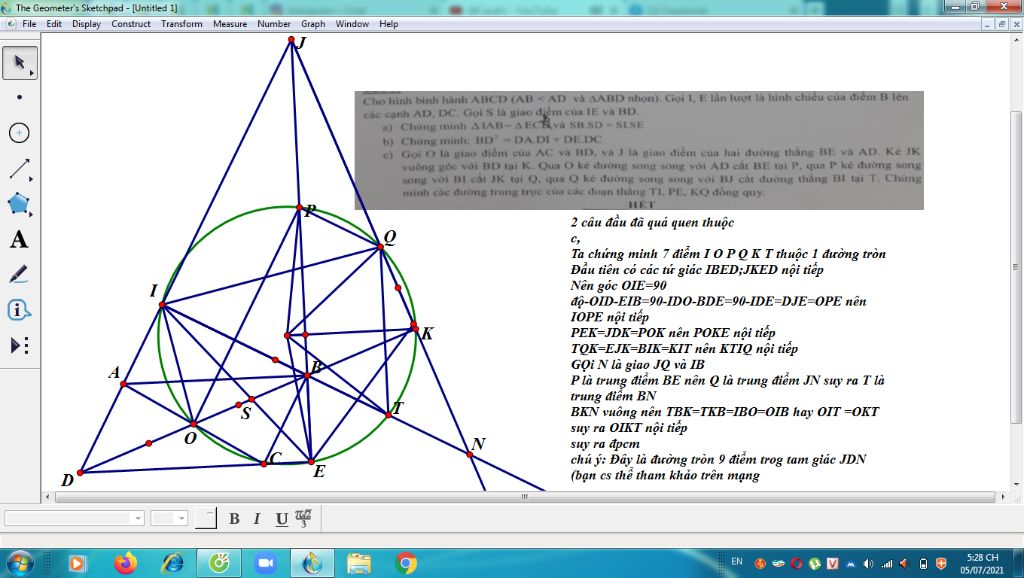This screenshot has height=578, width=1024.
Task: Open the font size dropdown
Action: coord(170,518)
